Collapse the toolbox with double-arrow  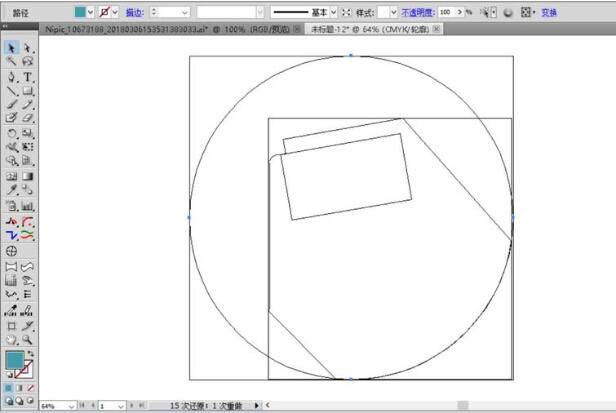(5, 26)
